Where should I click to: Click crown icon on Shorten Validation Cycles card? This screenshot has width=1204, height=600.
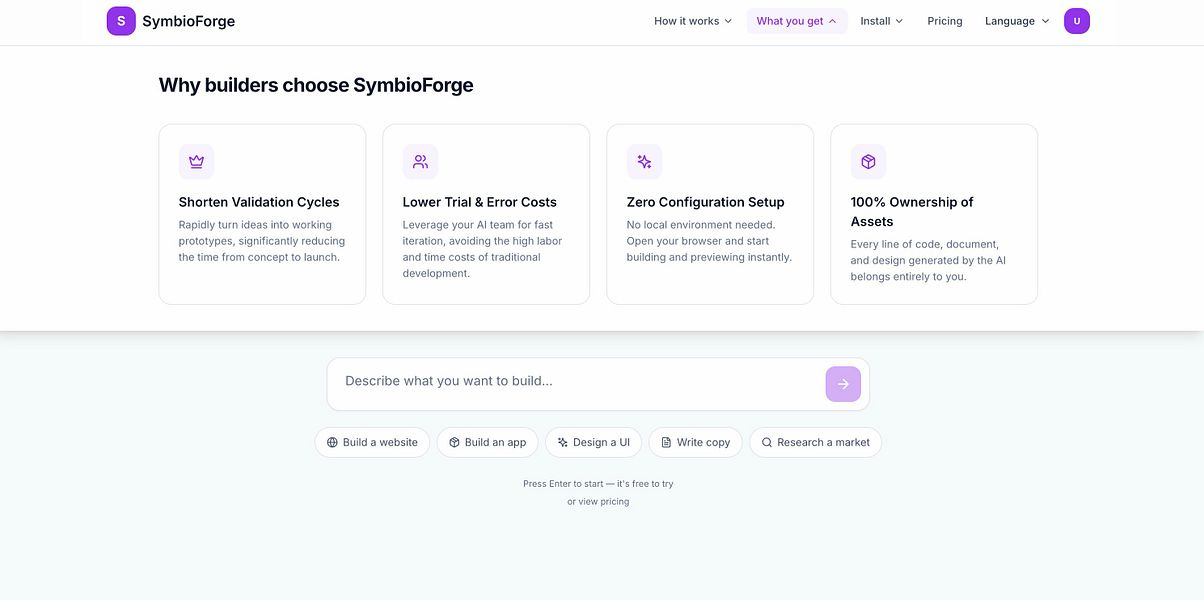196,162
